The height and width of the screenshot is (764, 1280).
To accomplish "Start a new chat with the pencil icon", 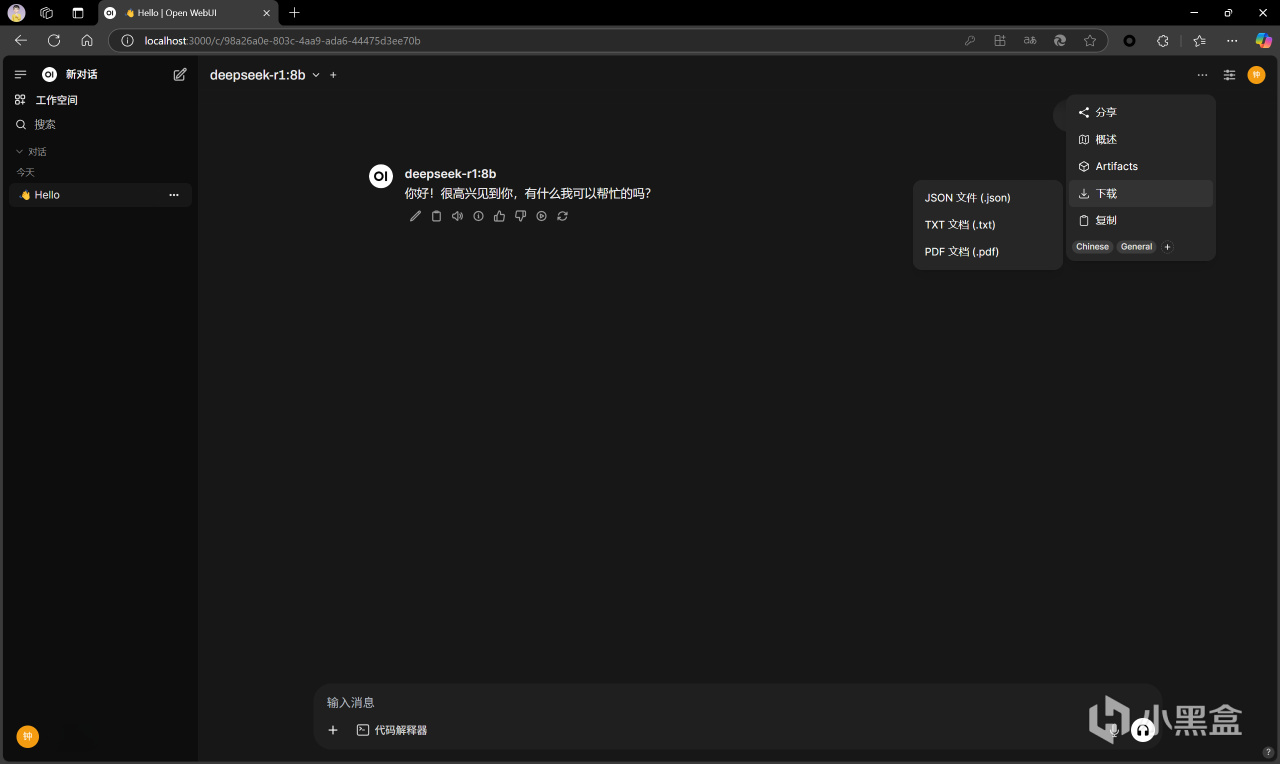I will [x=180, y=75].
